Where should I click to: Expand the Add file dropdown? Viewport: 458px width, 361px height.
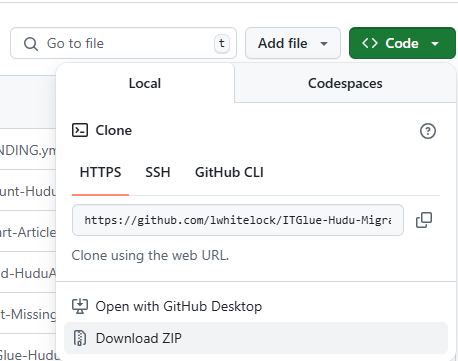coord(293,43)
